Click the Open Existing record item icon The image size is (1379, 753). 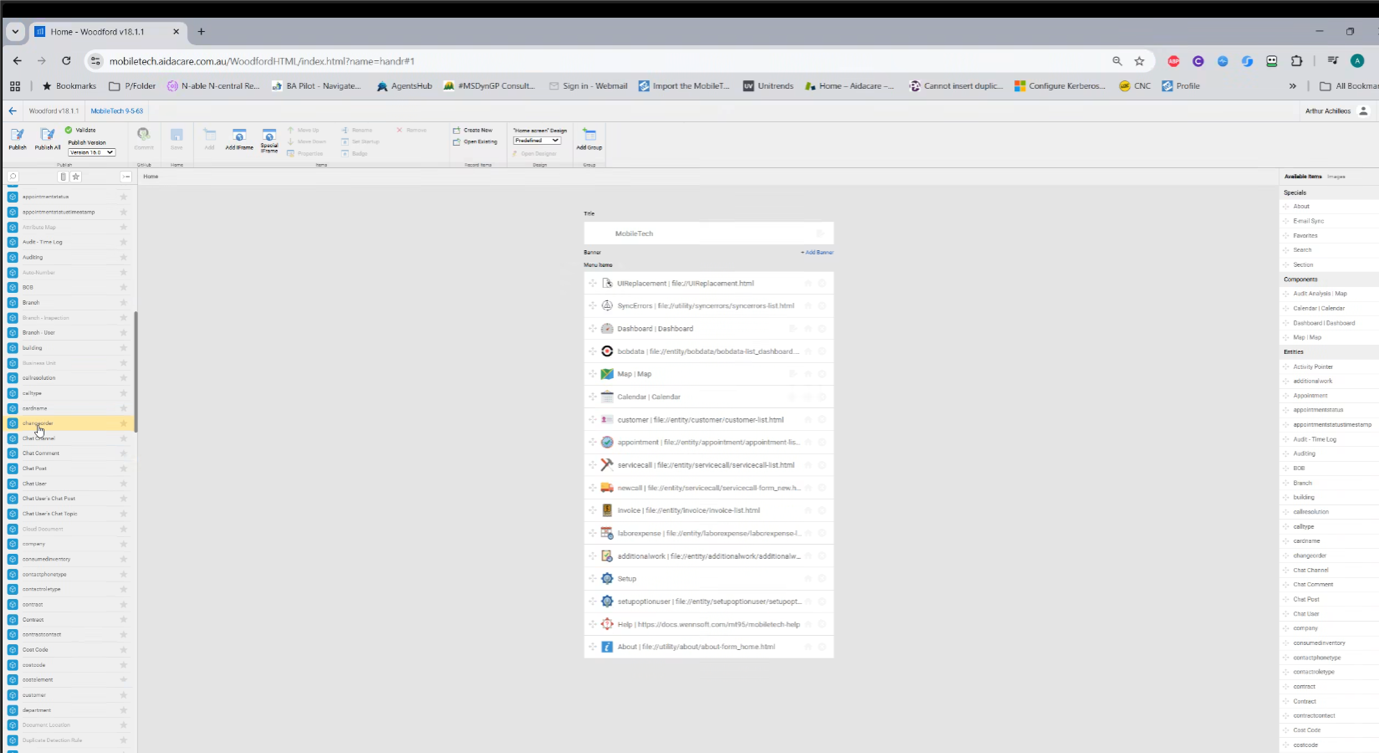coord(457,142)
